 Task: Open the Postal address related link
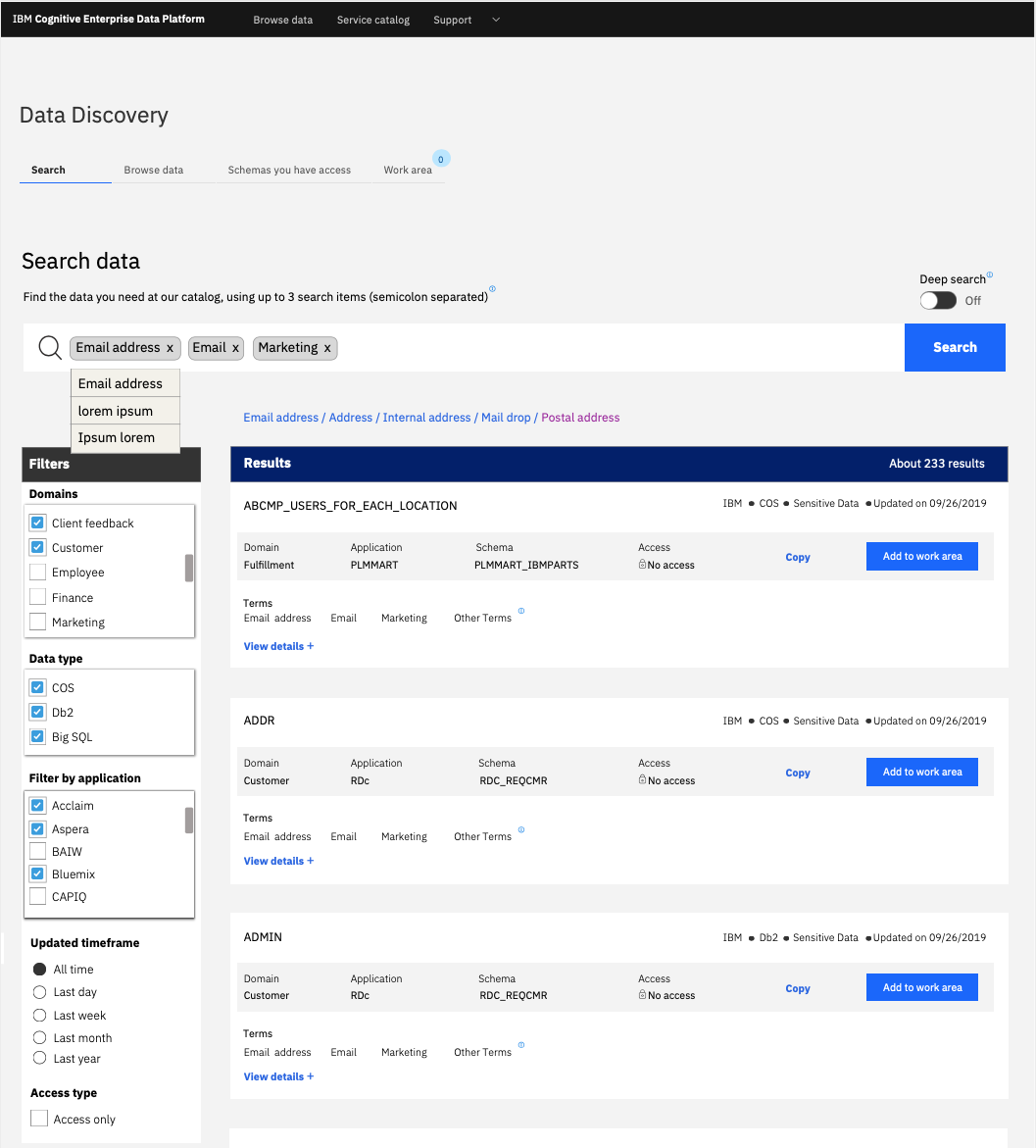click(x=580, y=418)
